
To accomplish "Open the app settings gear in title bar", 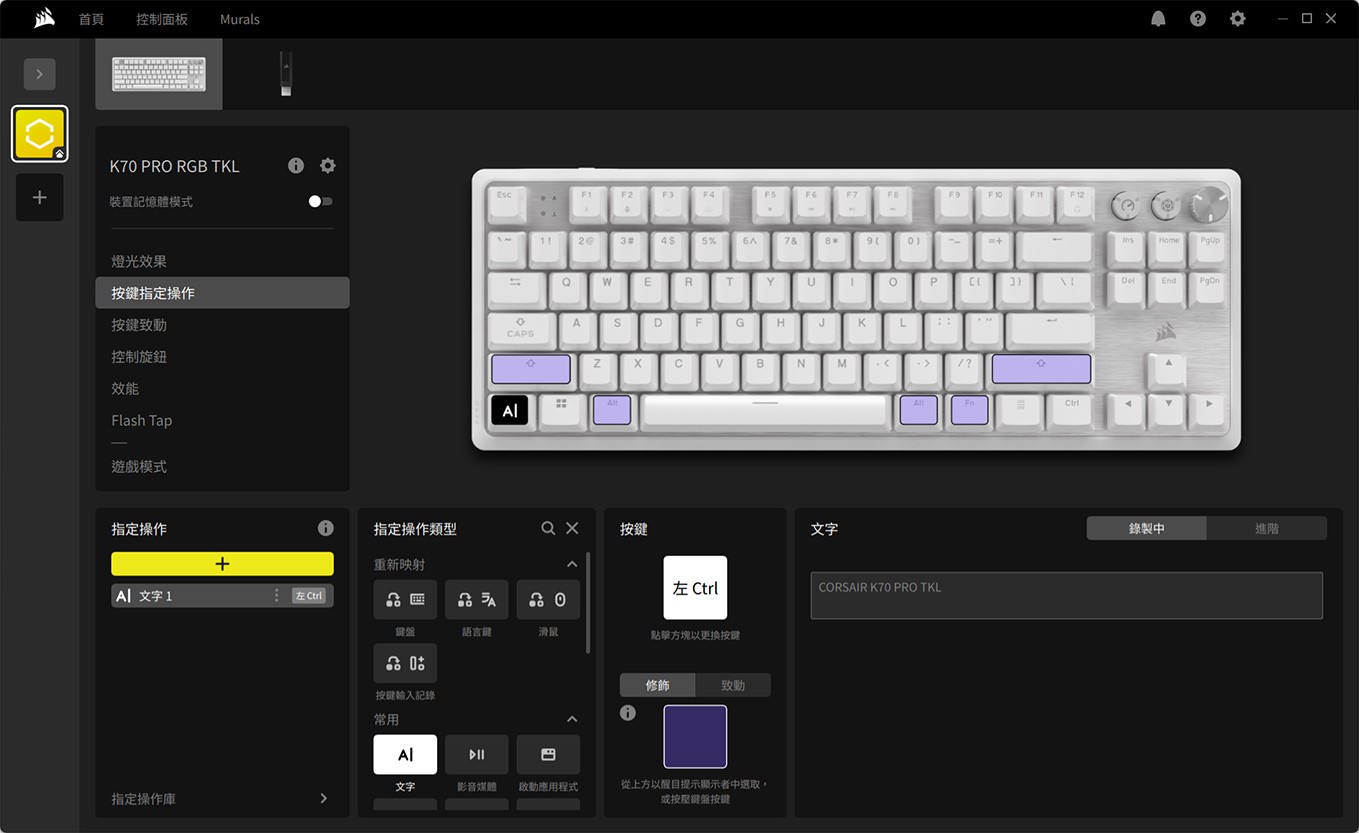I will click(1238, 19).
